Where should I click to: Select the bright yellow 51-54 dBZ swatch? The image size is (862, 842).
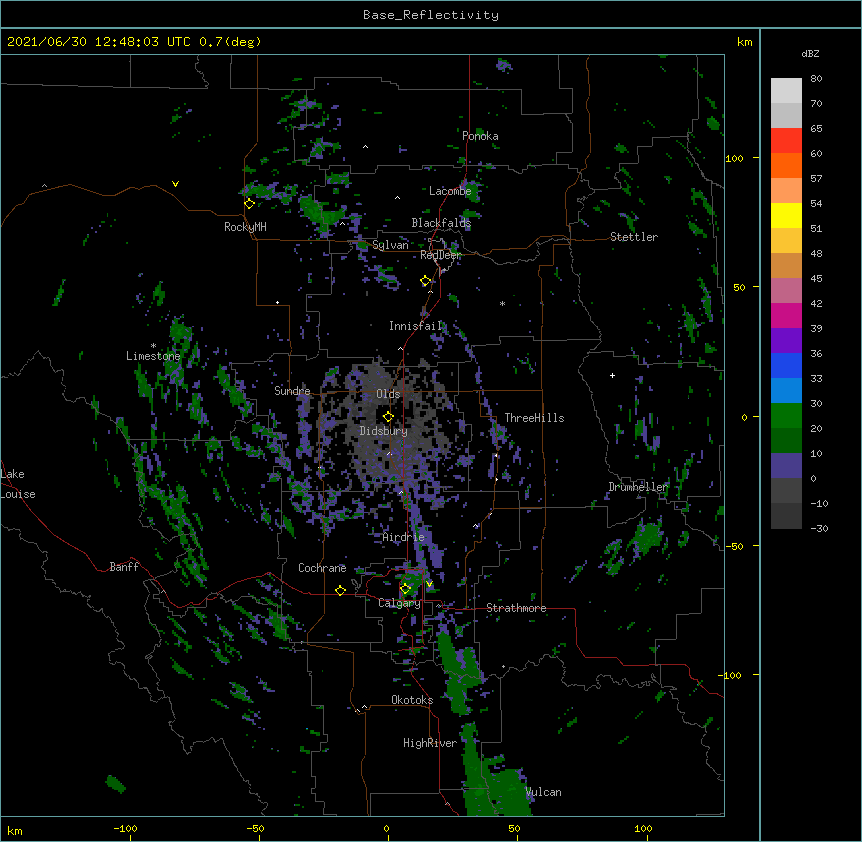click(786, 215)
